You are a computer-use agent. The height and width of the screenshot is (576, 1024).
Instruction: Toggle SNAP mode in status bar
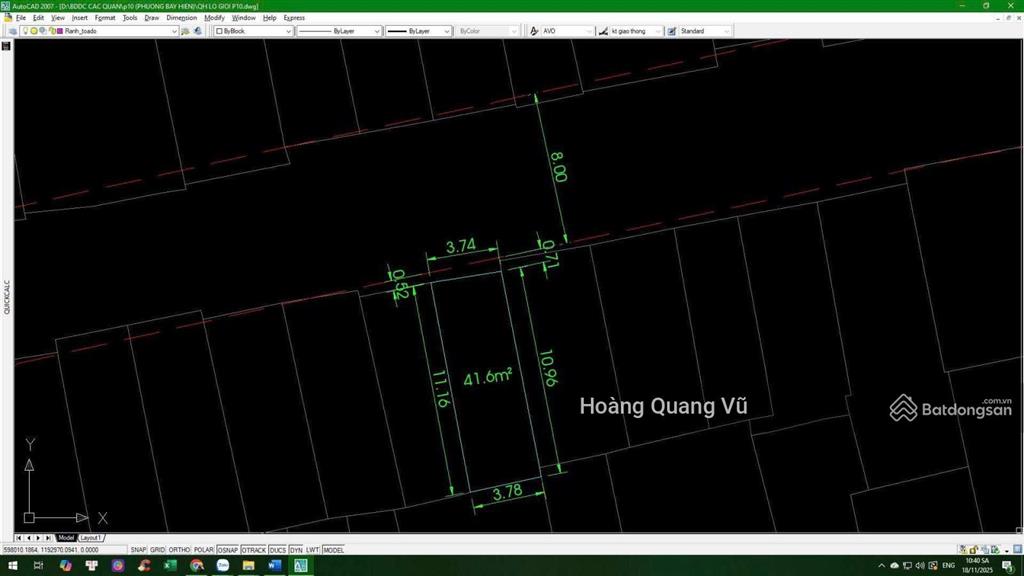point(138,550)
